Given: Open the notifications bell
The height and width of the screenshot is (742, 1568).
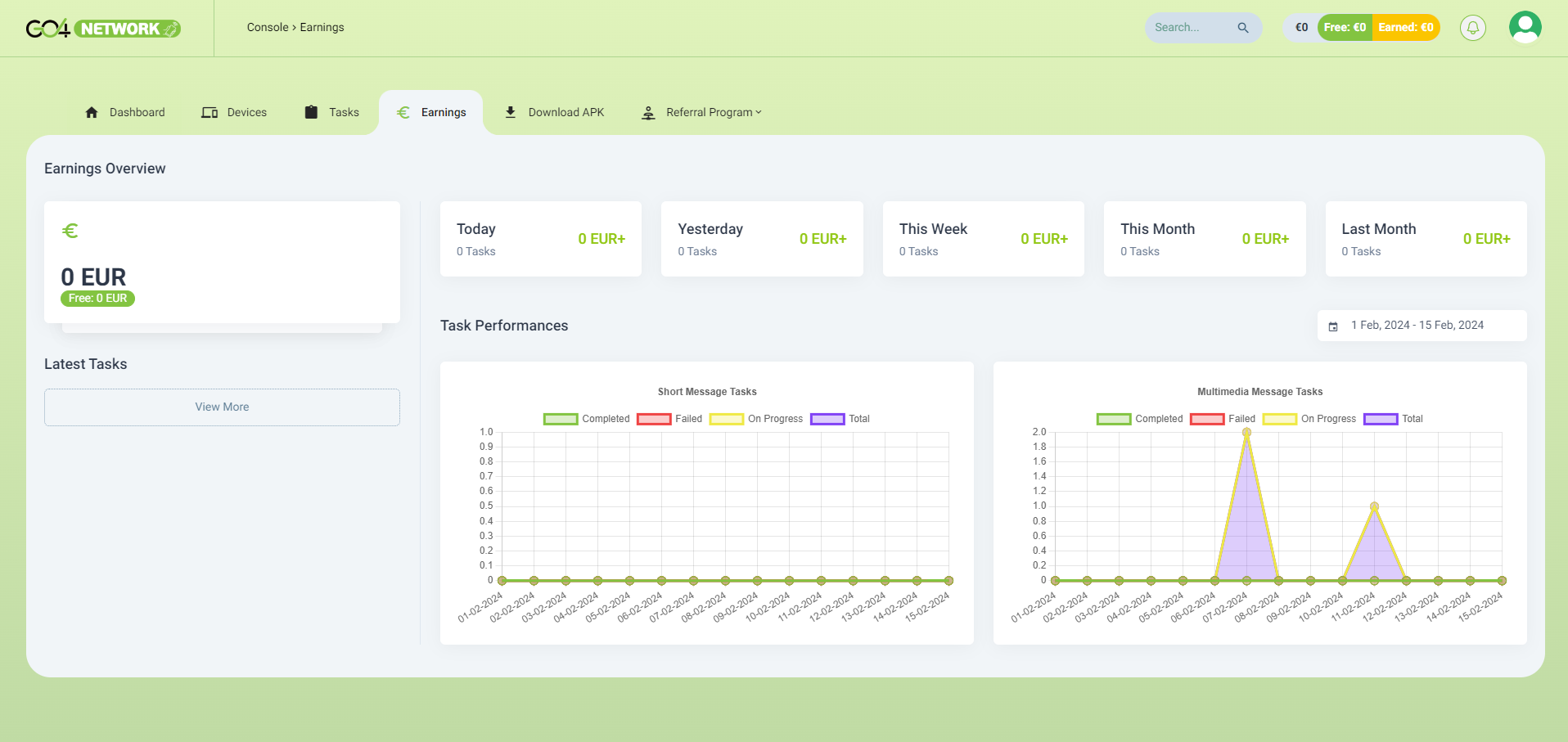Looking at the screenshot, I should click(1473, 28).
